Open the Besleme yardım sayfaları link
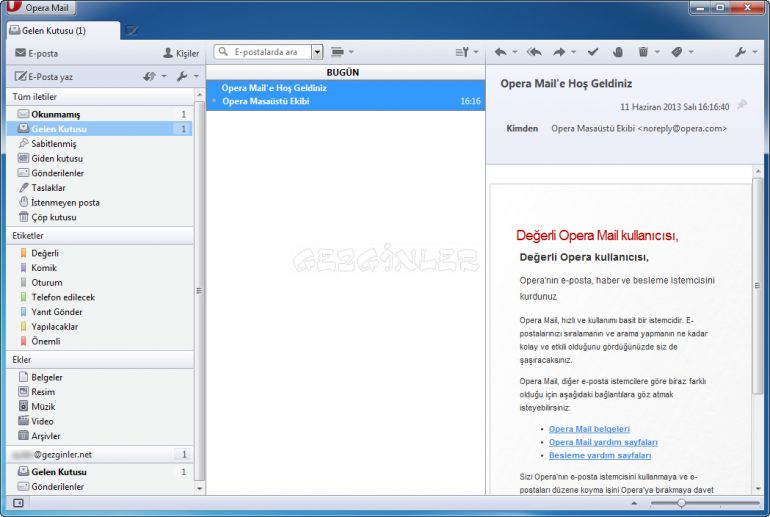The image size is (770, 517). [600, 455]
